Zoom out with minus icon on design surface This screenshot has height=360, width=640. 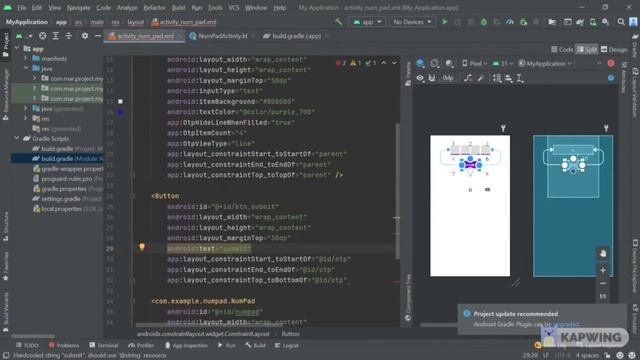[603, 283]
